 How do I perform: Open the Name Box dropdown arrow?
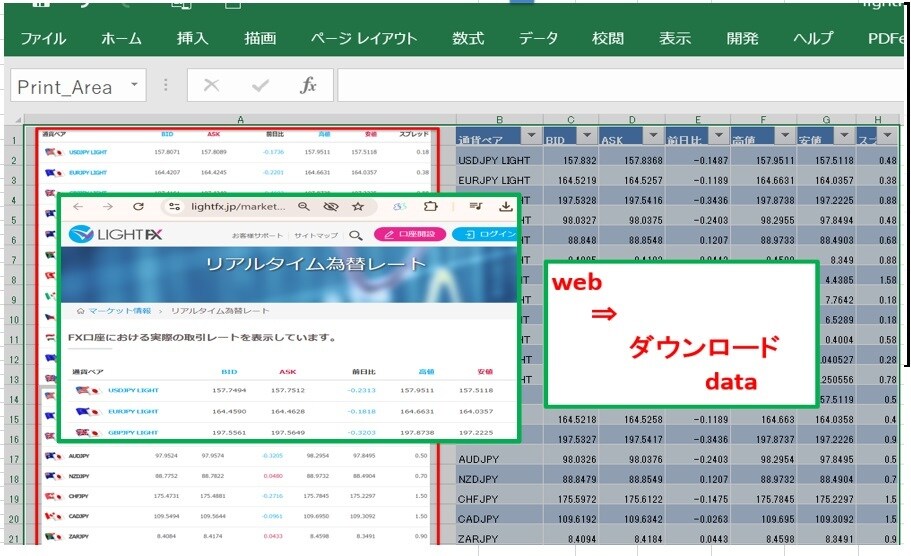(134, 85)
